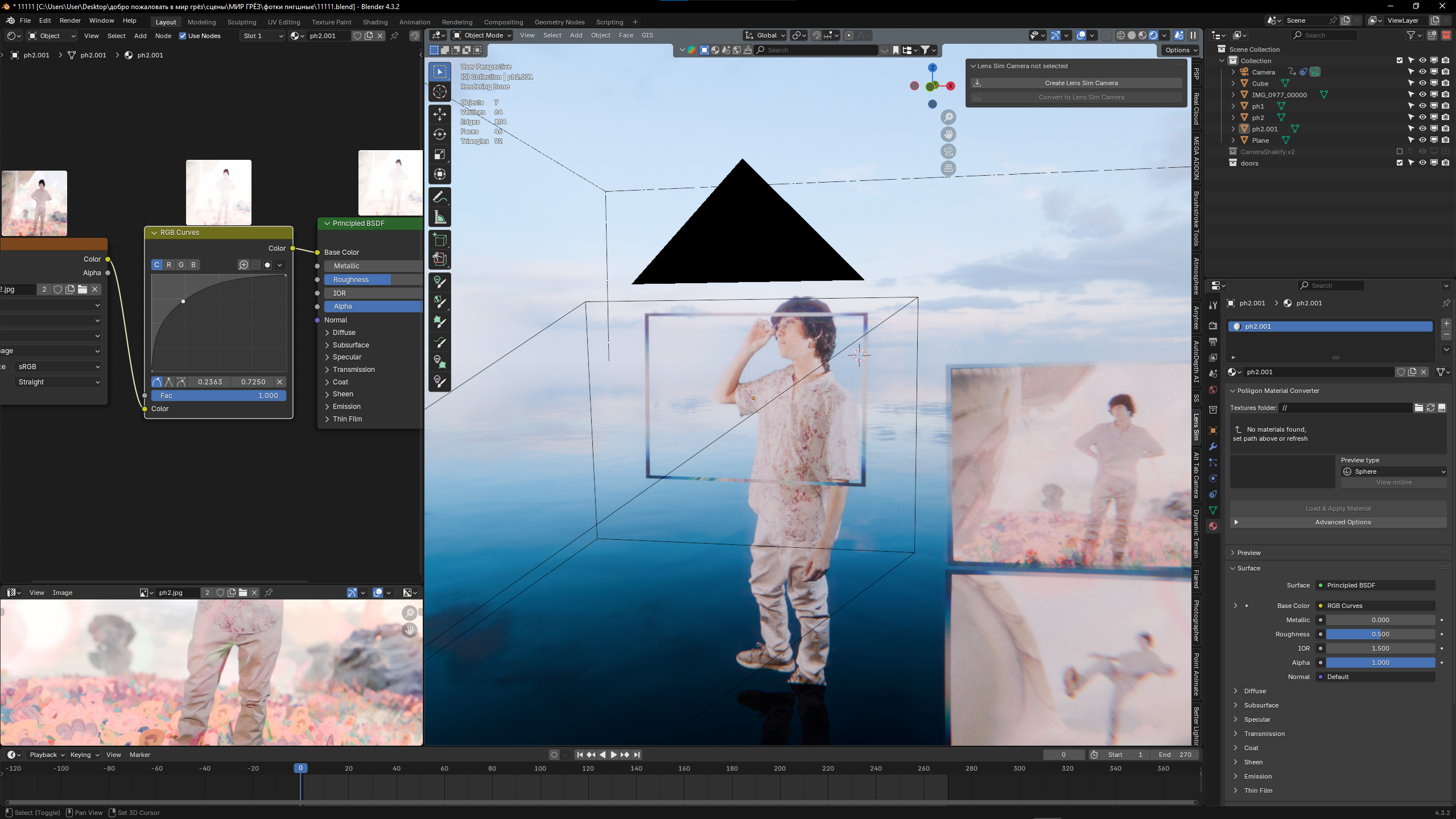Viewport: 1456px width, 819px height.
Task: Select the 3D Cursor tool
Action: pyautogui.click(x=439, y=92)
